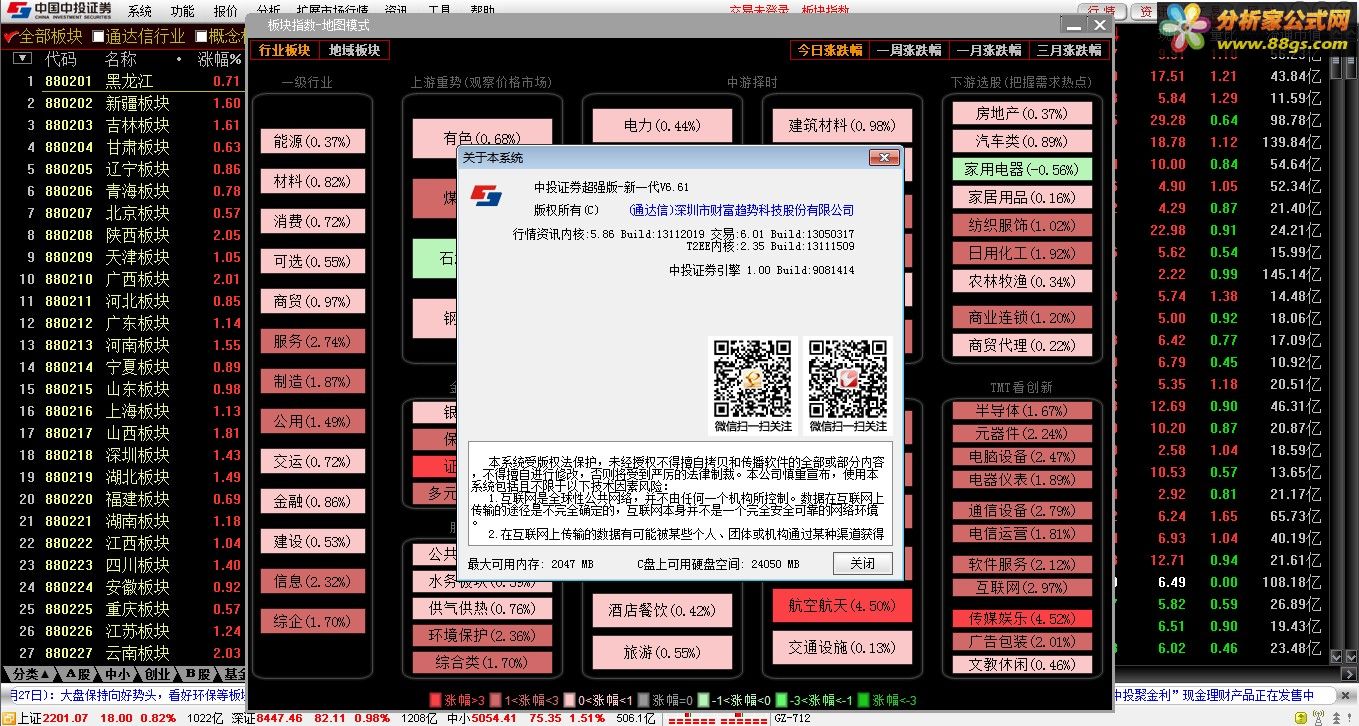Image resolution: width=1359 pixels, height=726 pixels.
Task: Switch to 地域板块 tab
Action: click(354, 50)
